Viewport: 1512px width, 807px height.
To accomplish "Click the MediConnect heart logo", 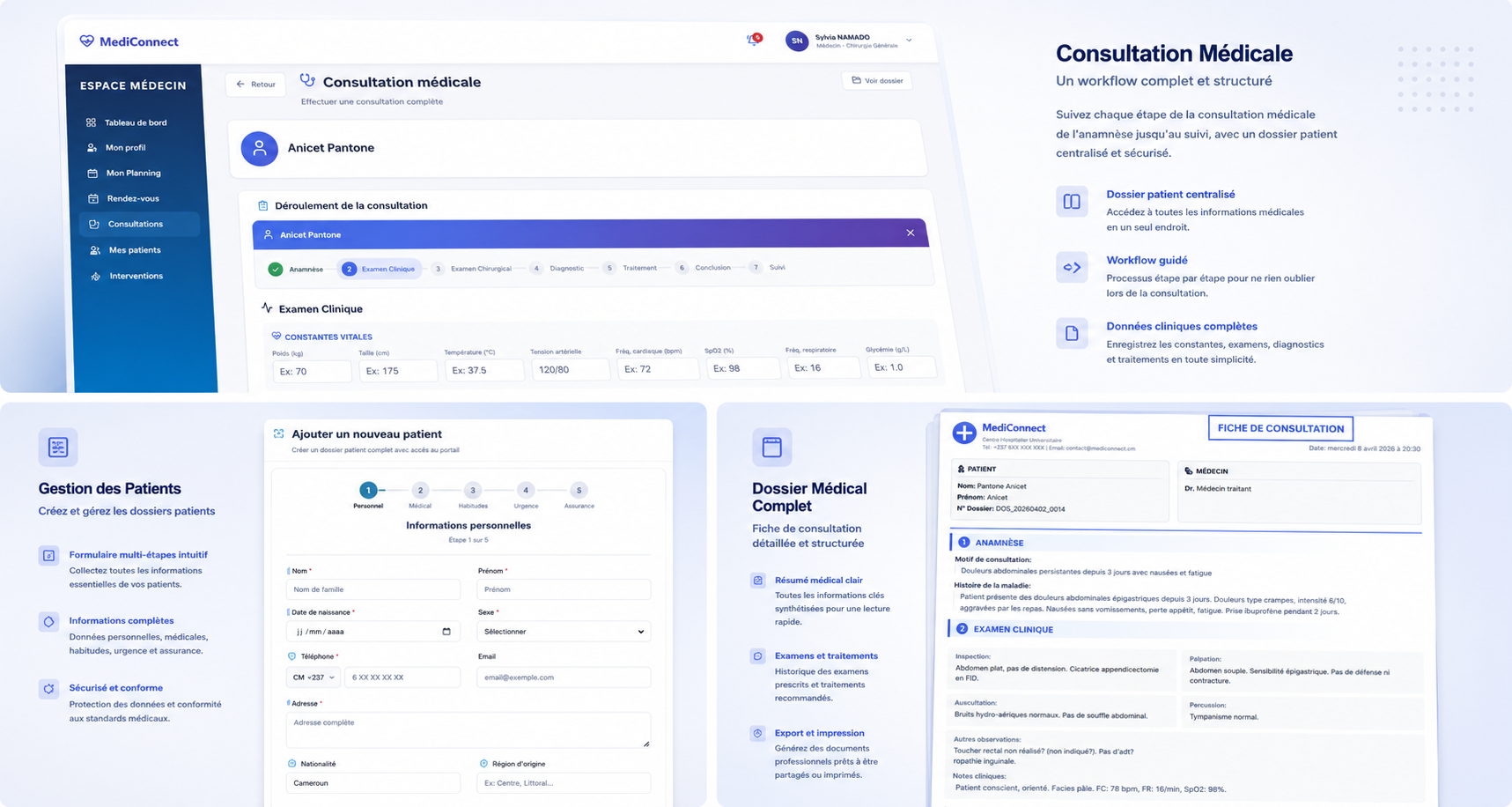I will pos(86,41).
